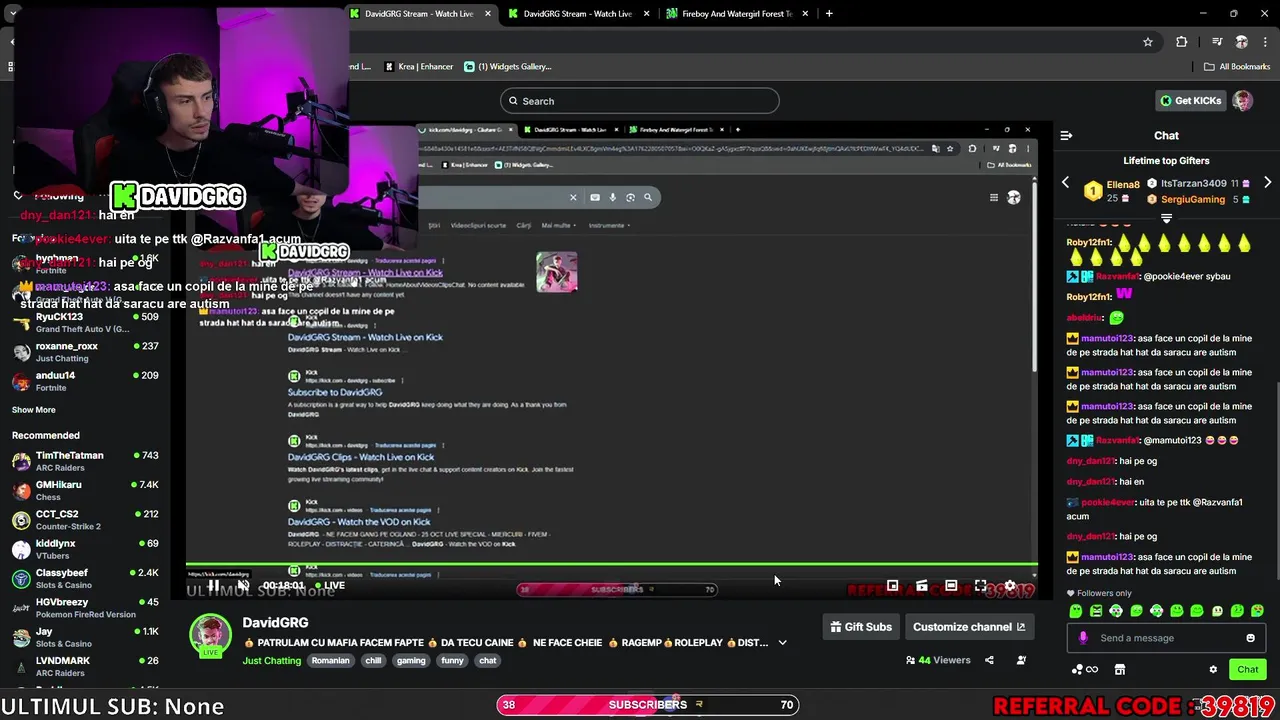Open anduu14 followed channel
This screenshot has height=720, width=1280.
pos(85,381)
